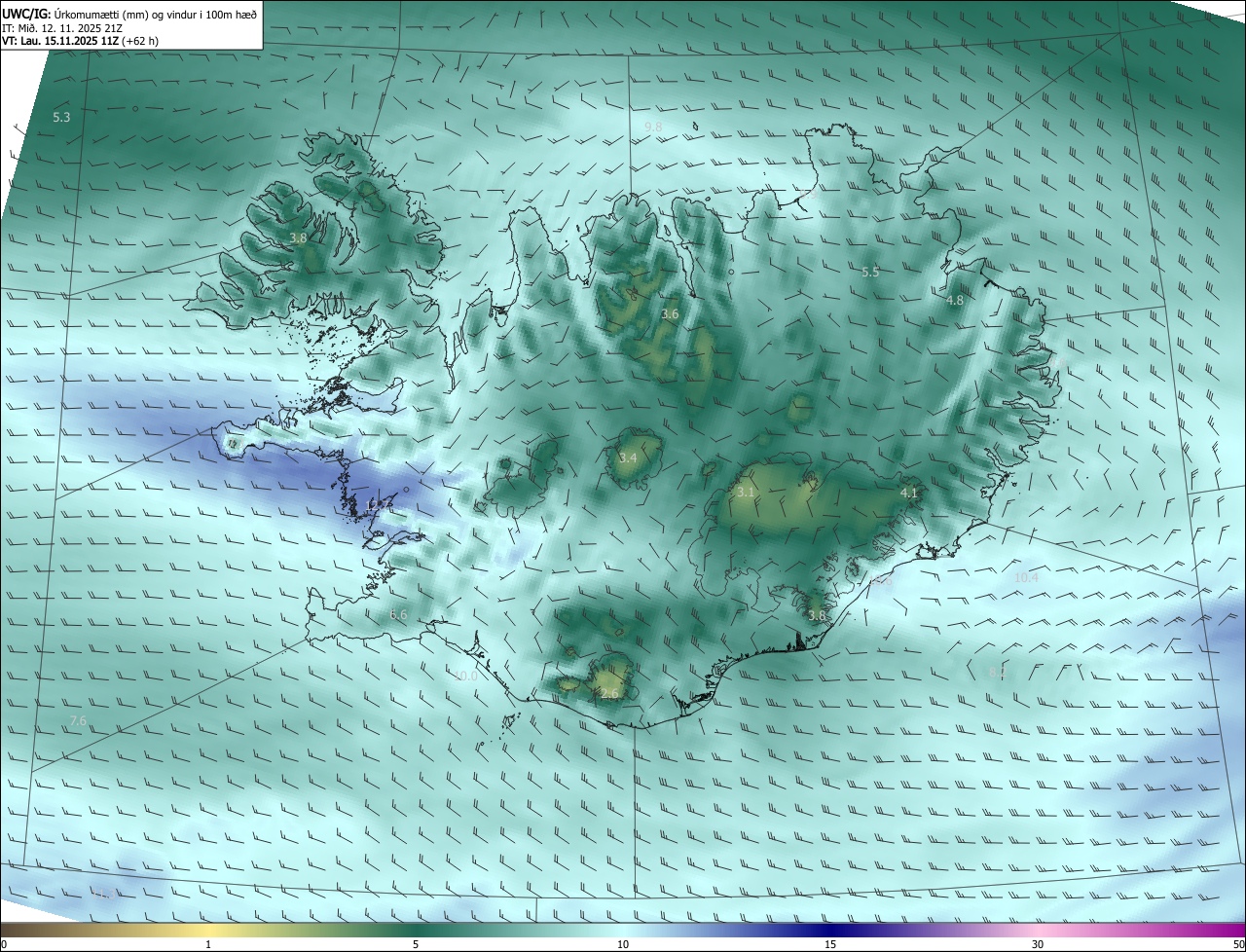The width and height of the screenshot is (1246, 952).
Task: Select the 3.6 value label on the northern highlands
Action: click(670, 314)
